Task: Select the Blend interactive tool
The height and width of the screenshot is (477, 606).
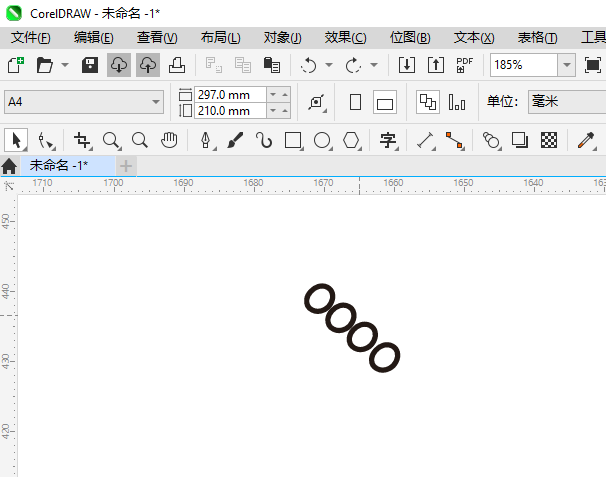Action: 492,140
